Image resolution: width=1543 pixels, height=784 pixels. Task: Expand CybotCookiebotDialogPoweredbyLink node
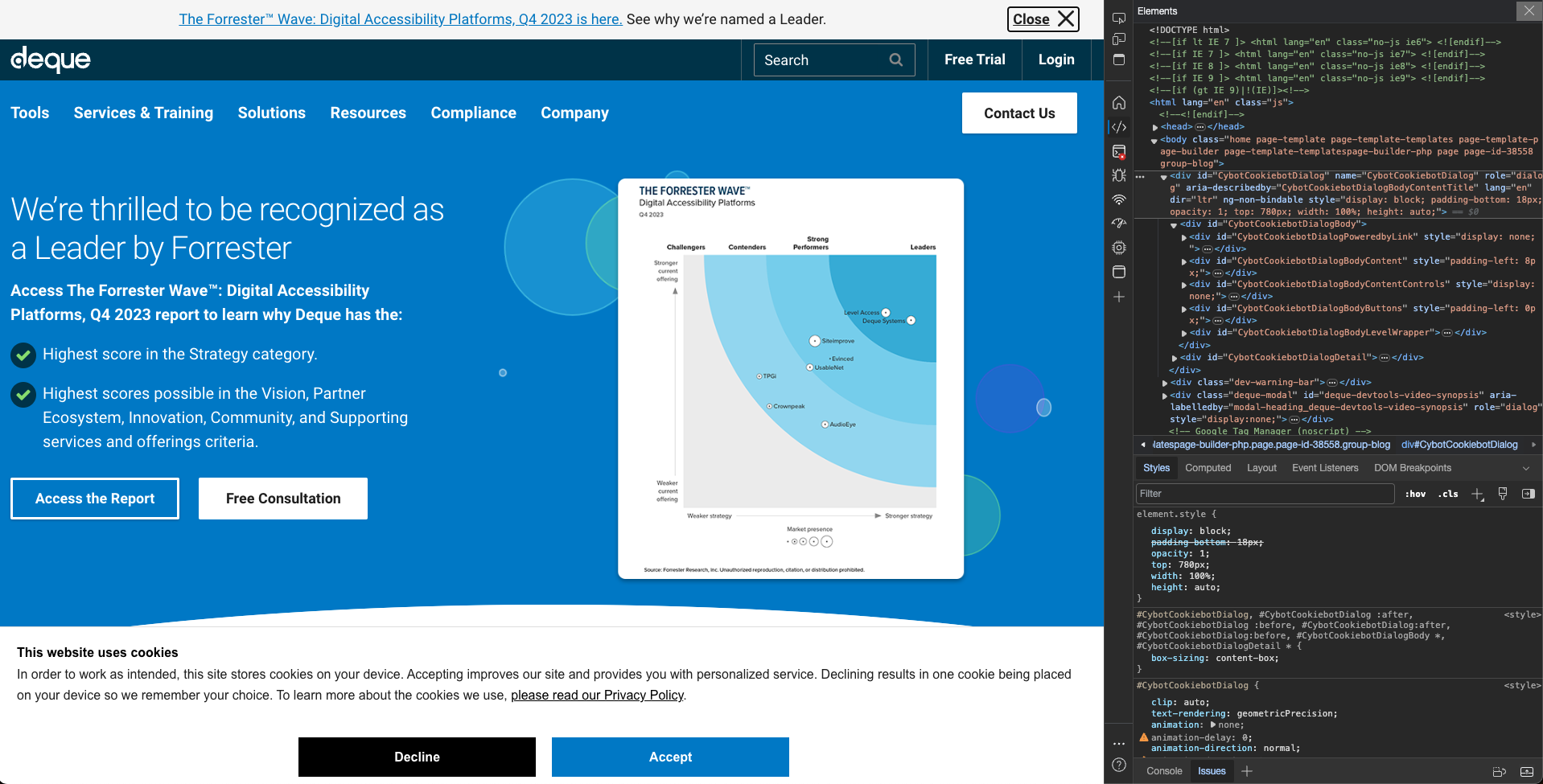(x=1184, y=237)
